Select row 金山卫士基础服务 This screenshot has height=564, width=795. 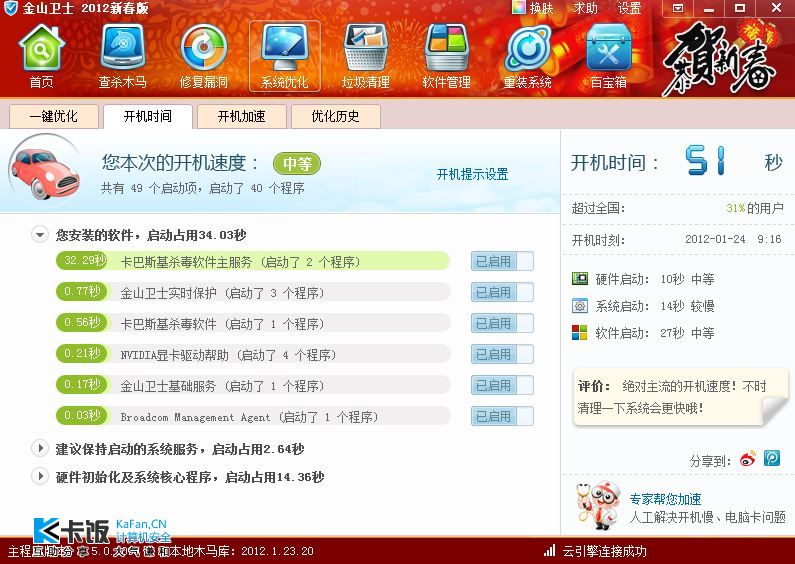point(252,385)
